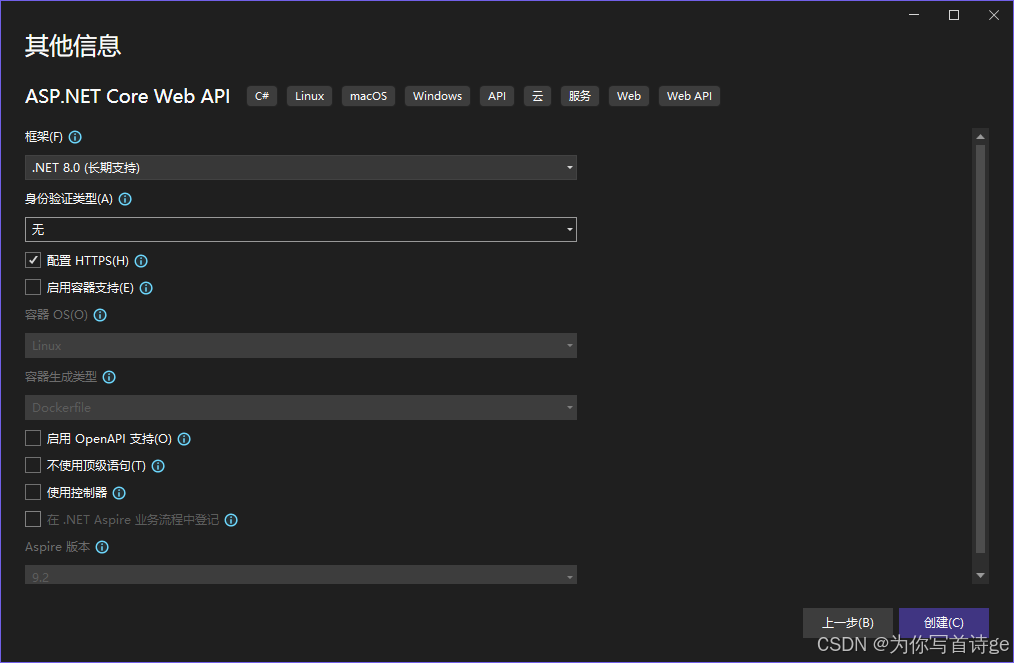The height and width of the screenshot is (663, 1014).
Task: Click the info icon next to 框架(F)
Action: point(75,137)
